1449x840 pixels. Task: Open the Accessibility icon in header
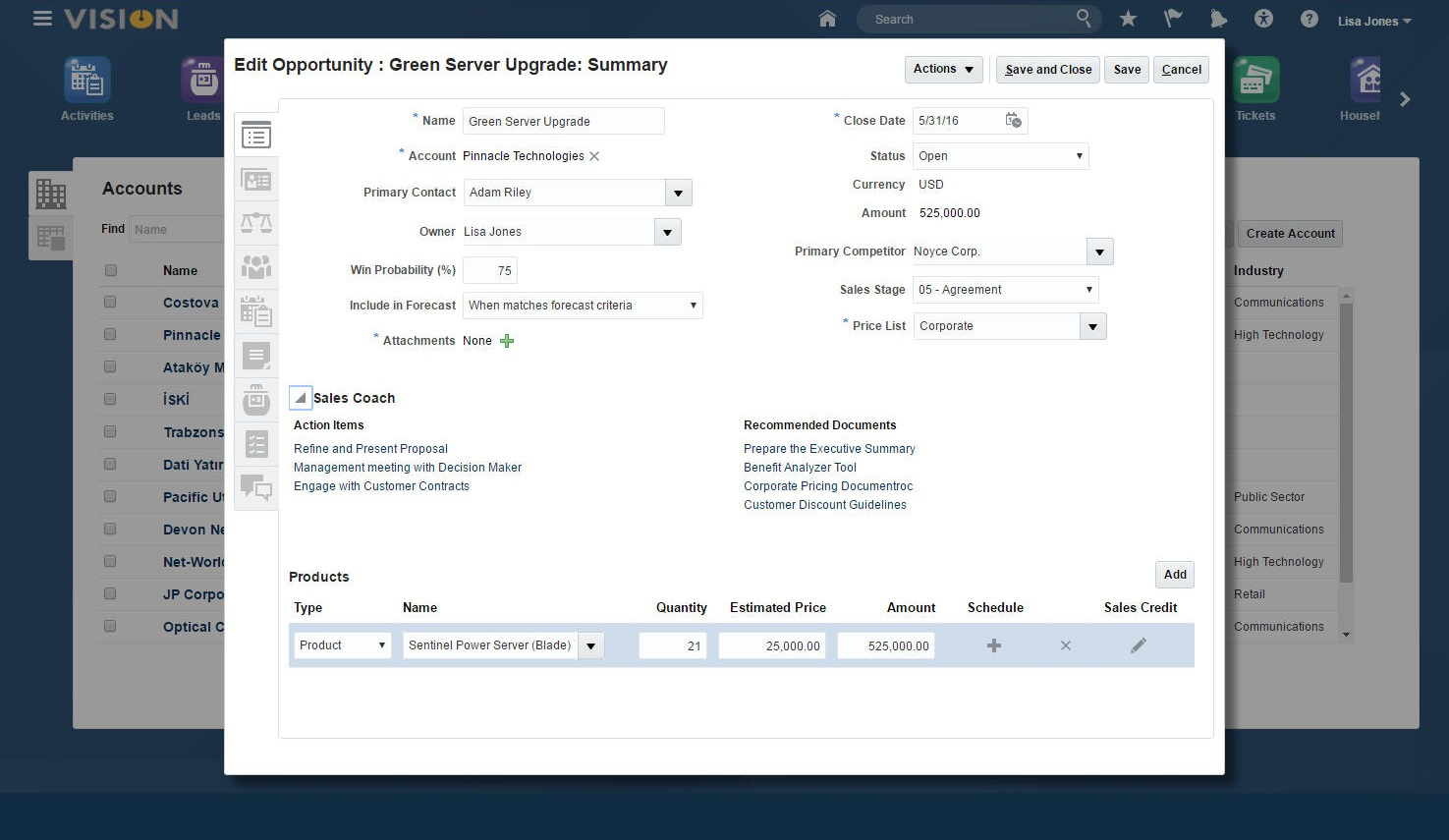(1263, 19)
